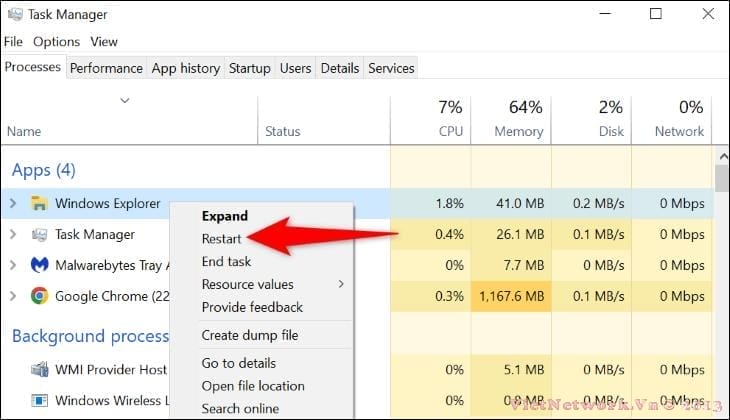Viewport: 730px width, 420px height.
Task: Click the vertical scrollbar thumb
Action: click(721, 178)
